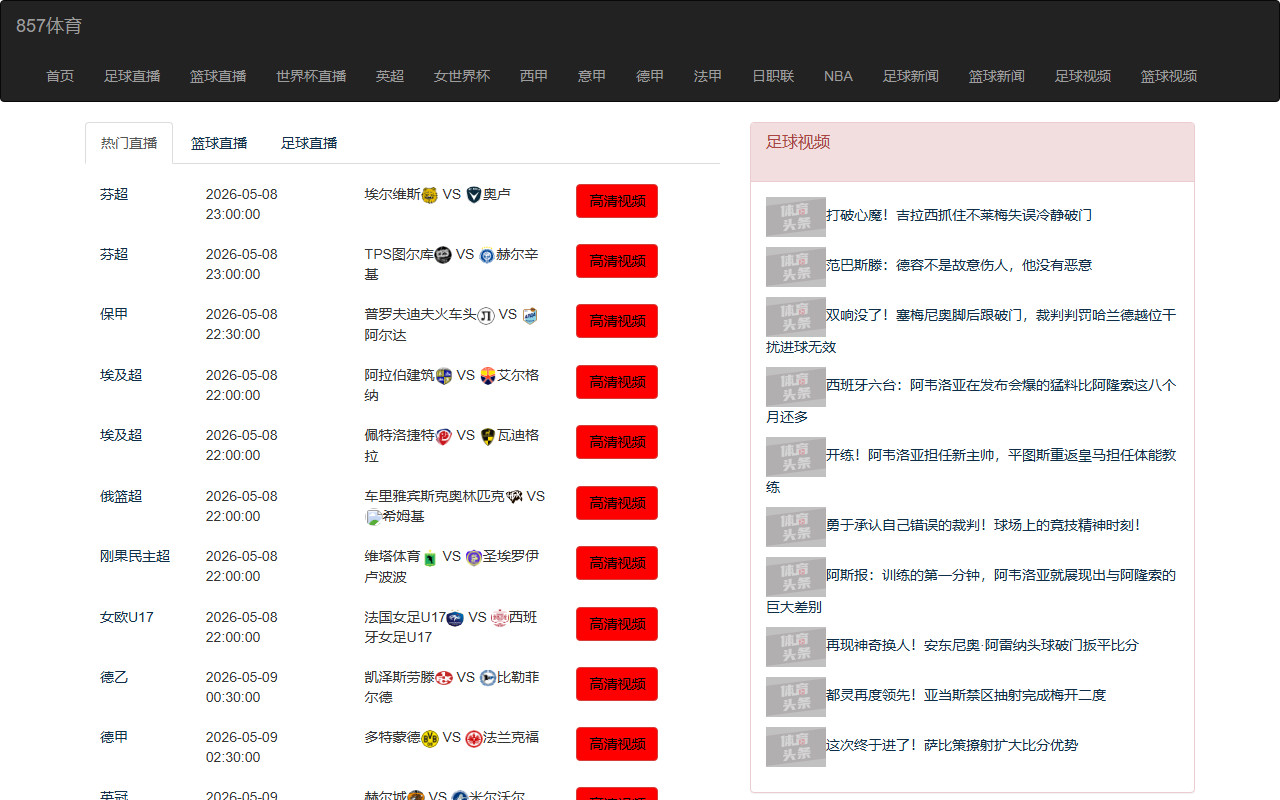
Task: Click the TPS图尔库 team logo
Action: (443, 255)
